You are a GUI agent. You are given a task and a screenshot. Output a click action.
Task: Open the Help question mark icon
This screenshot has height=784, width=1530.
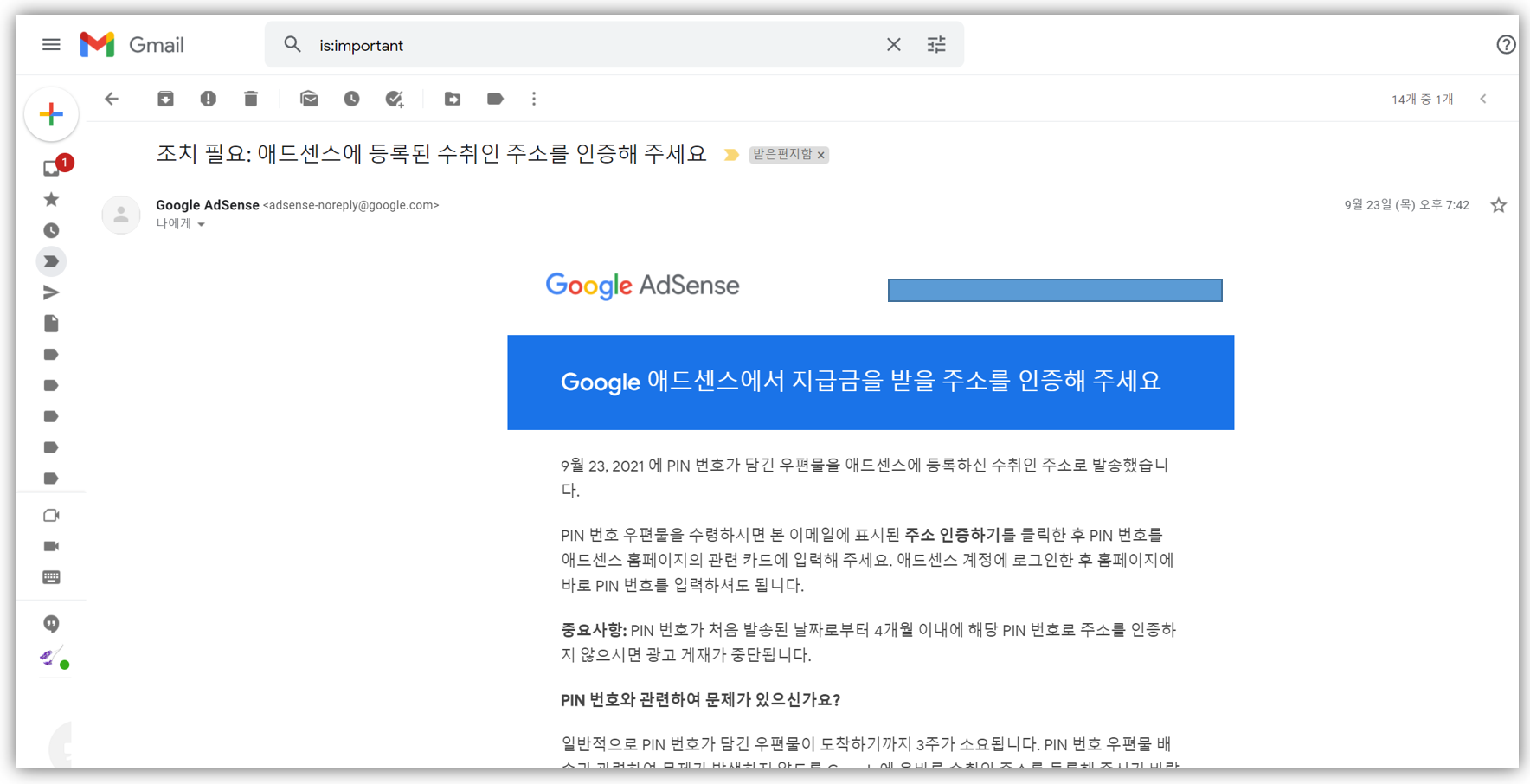(x=1506, y=44)
